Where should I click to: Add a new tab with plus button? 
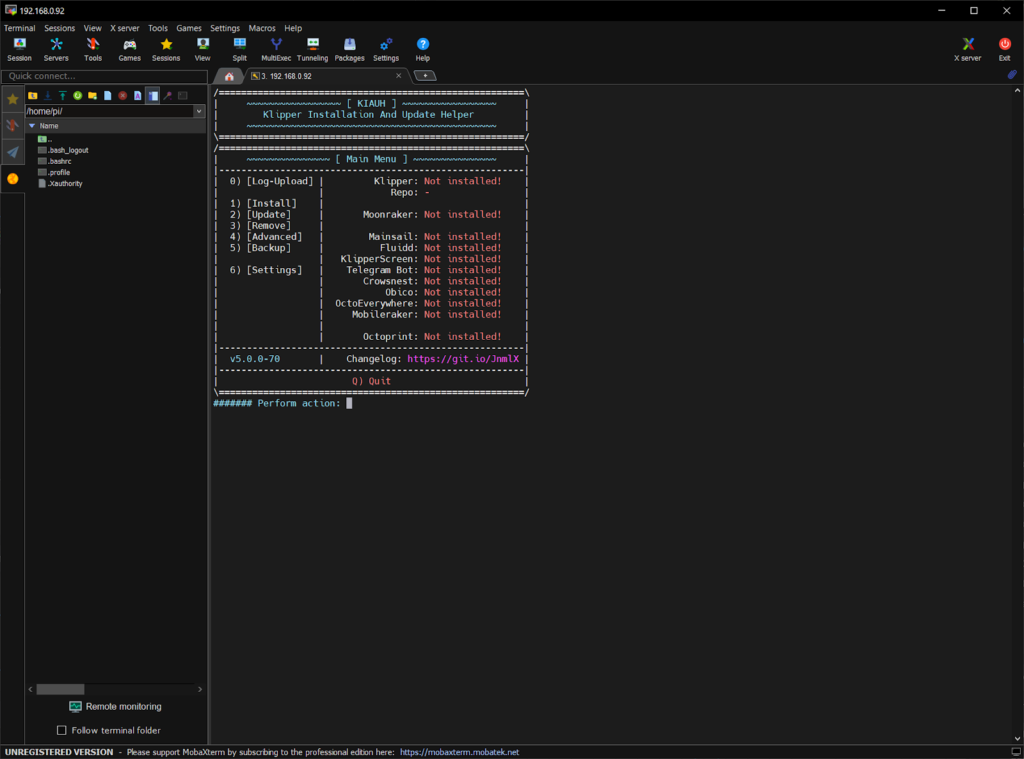coord(425,76)
